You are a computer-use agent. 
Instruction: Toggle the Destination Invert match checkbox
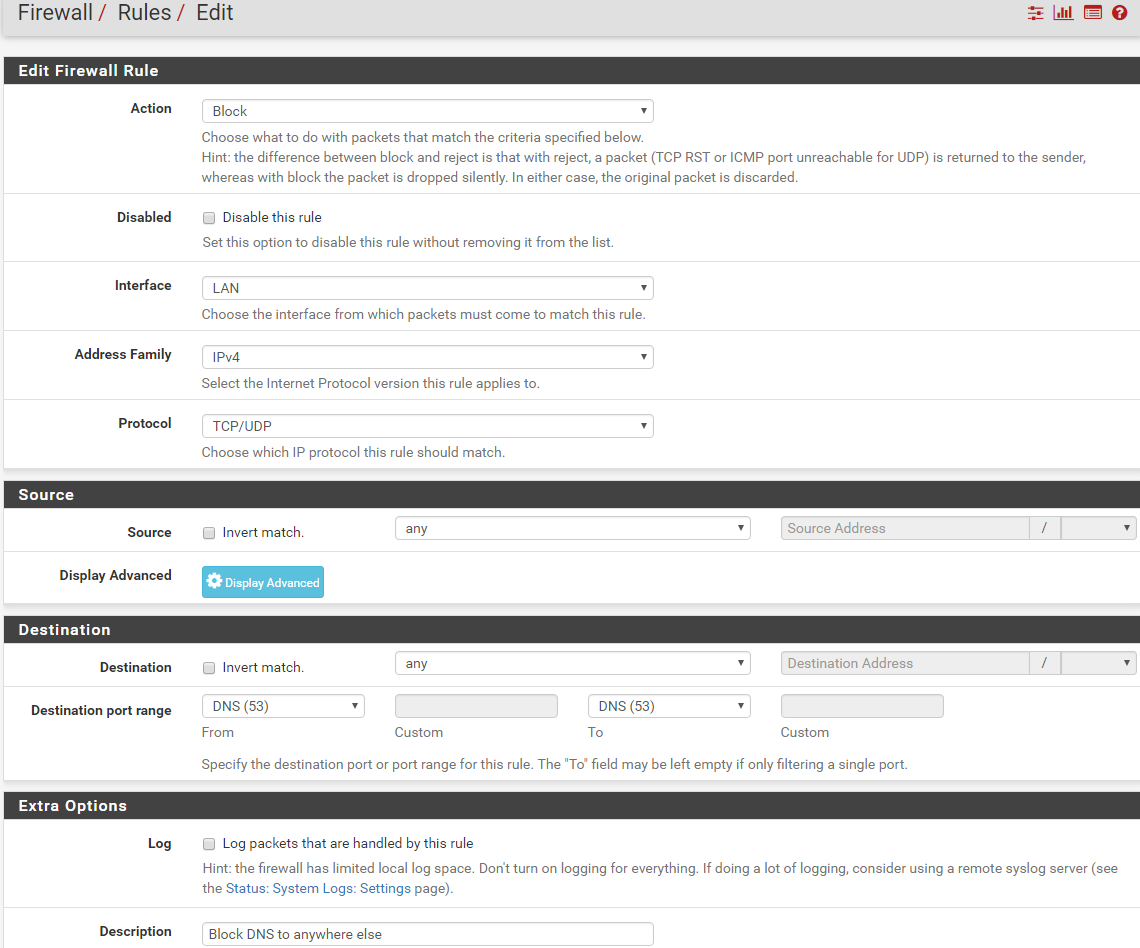coord(209,668)
